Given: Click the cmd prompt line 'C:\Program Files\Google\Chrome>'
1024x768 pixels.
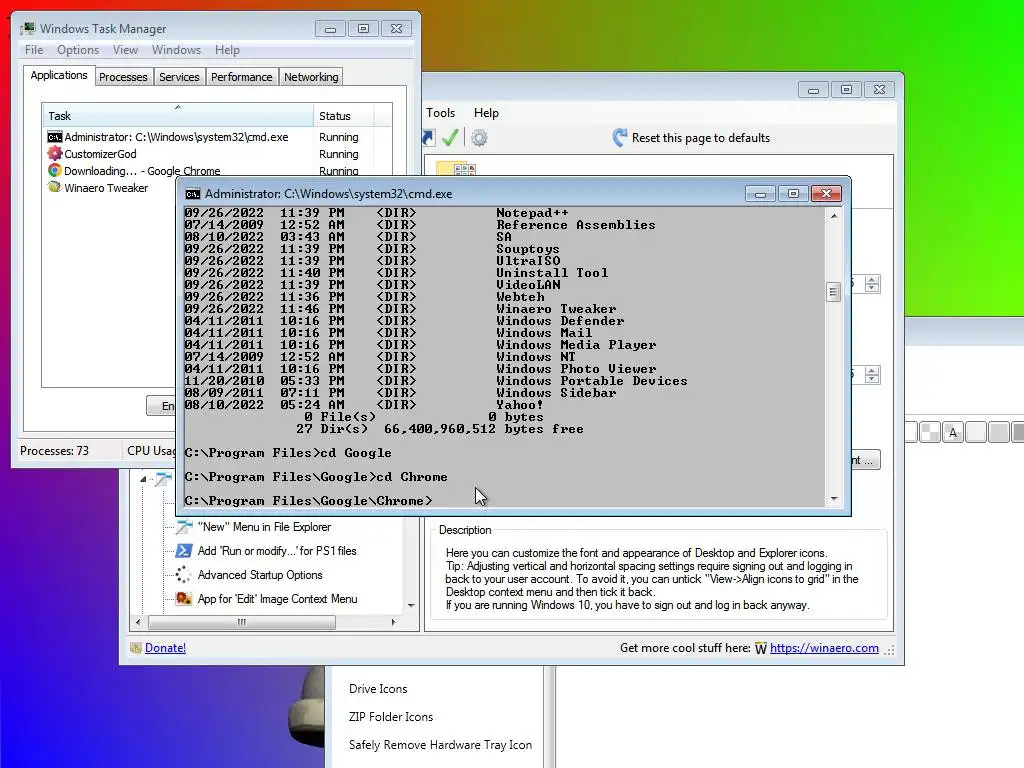Looking at the screenshot, I should coord(308,501).
